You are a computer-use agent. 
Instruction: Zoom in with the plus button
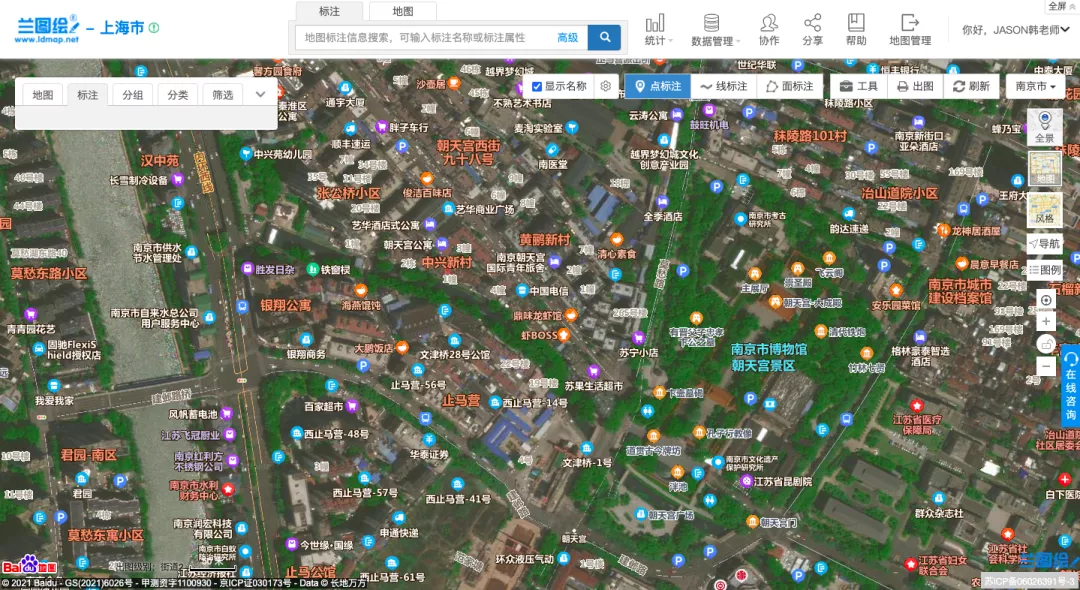(1046, 322)
